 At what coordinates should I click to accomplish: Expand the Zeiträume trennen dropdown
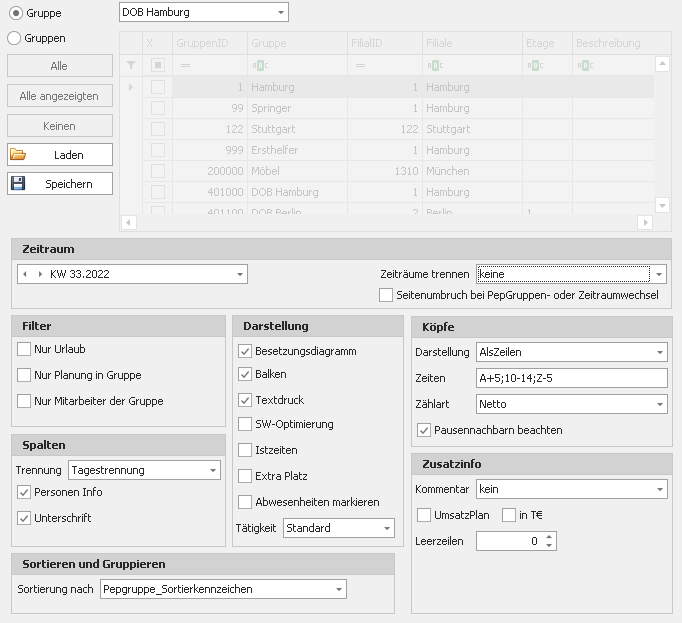pos(658,273)
